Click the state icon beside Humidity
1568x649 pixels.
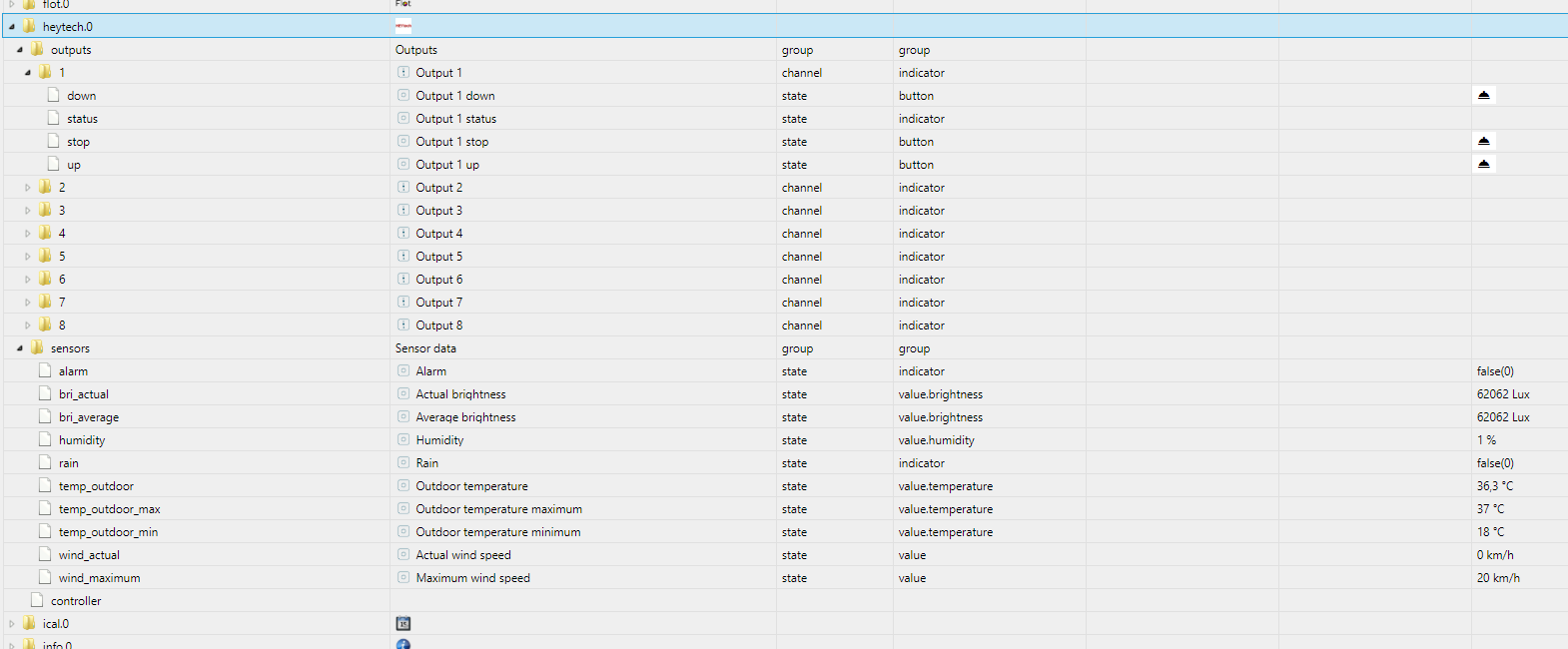[x=403, y=440]
